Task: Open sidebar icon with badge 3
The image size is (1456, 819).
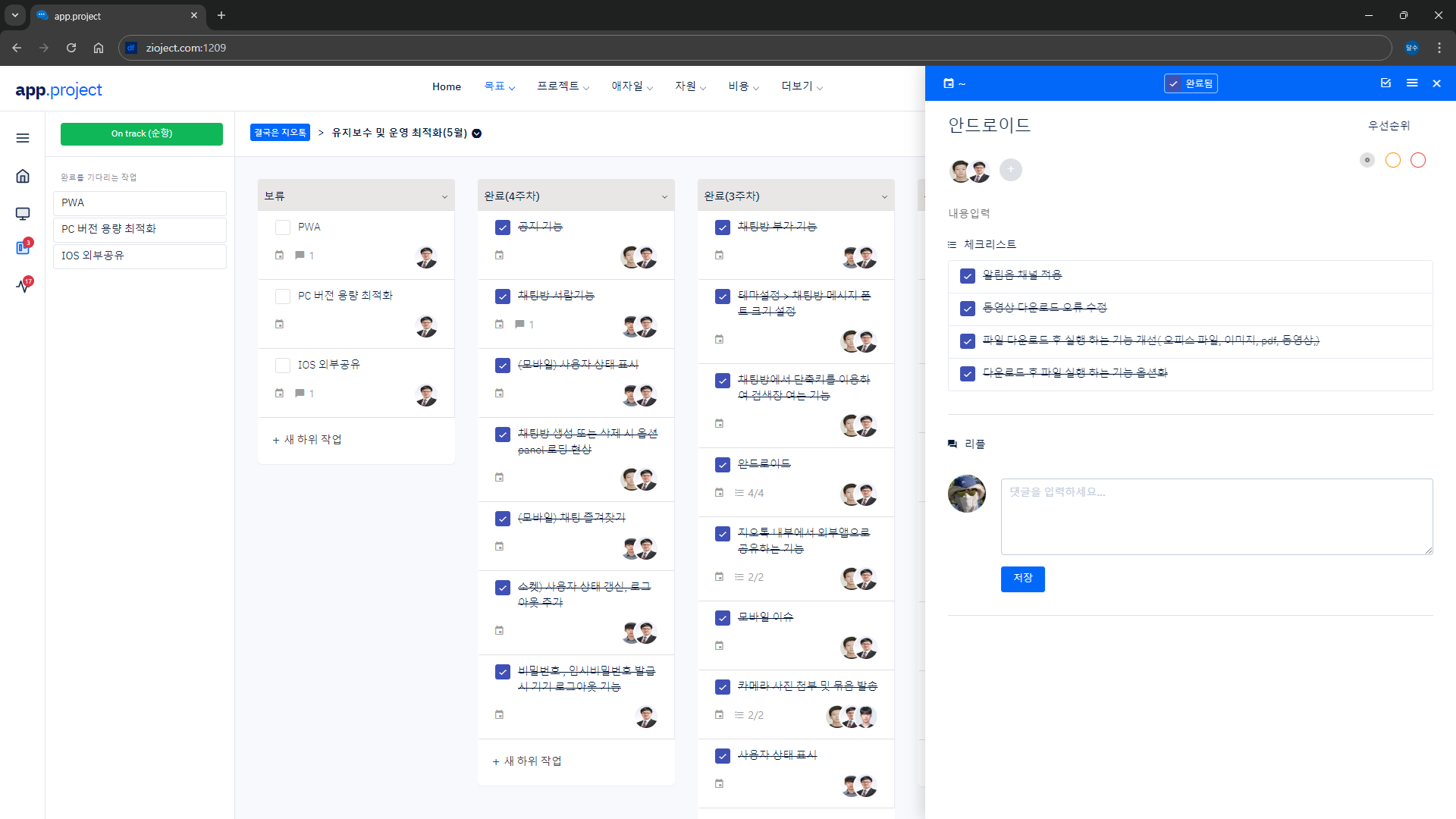Action: pyautogui.click(x=23, y=247)
